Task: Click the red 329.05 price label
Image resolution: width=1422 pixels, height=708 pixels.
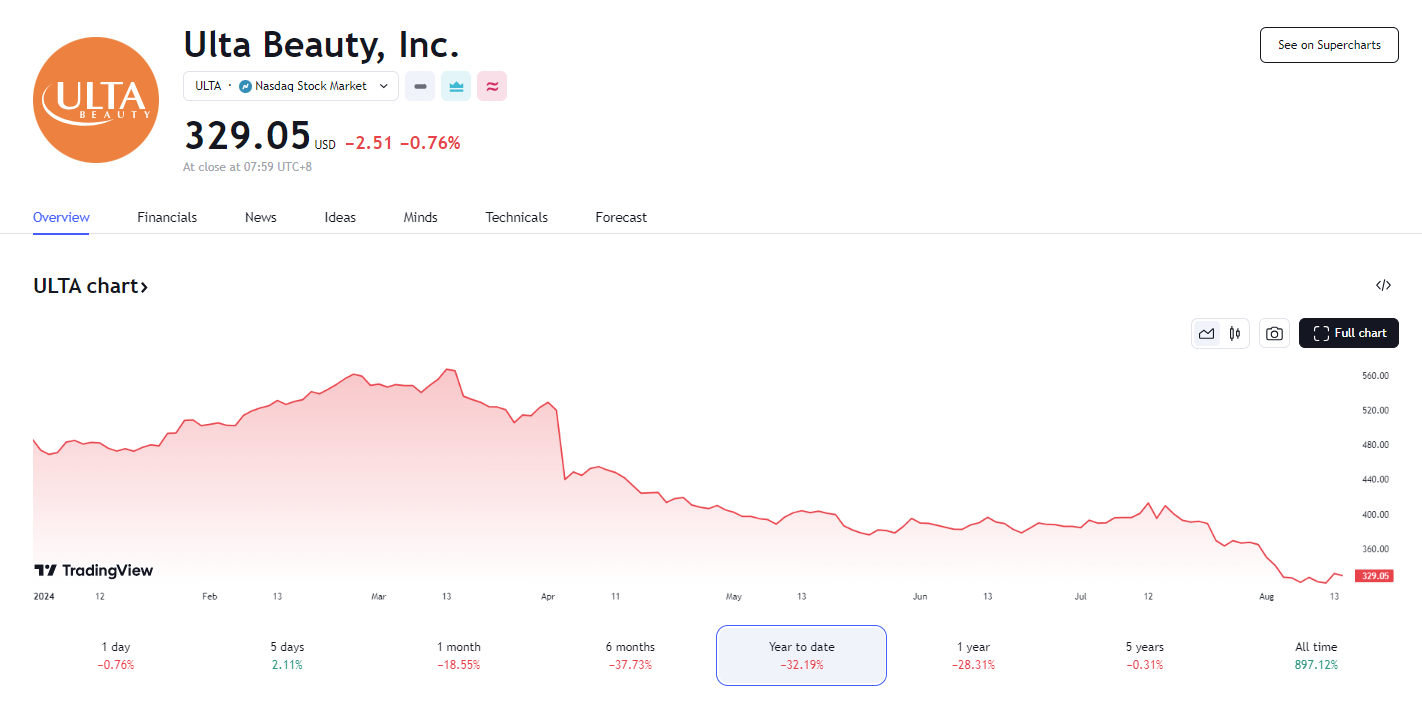Action: 1376,576
